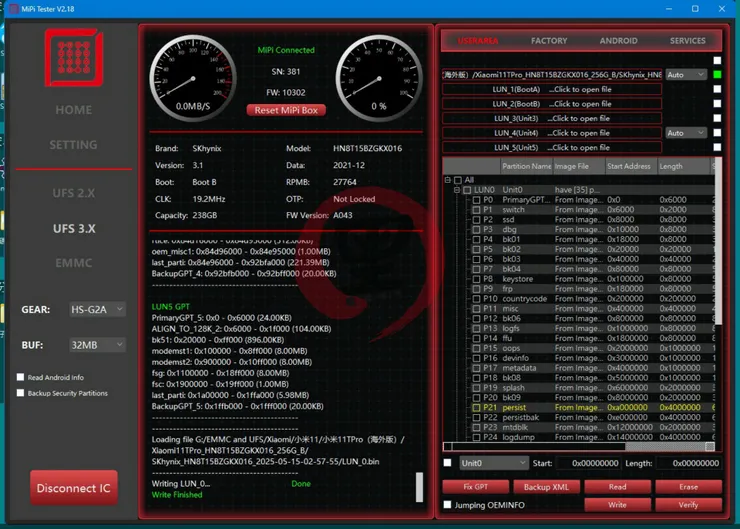Open file for LUN_3(Unit3)
The height and width of the screenshot is (529, 740).
pos(552,118)
